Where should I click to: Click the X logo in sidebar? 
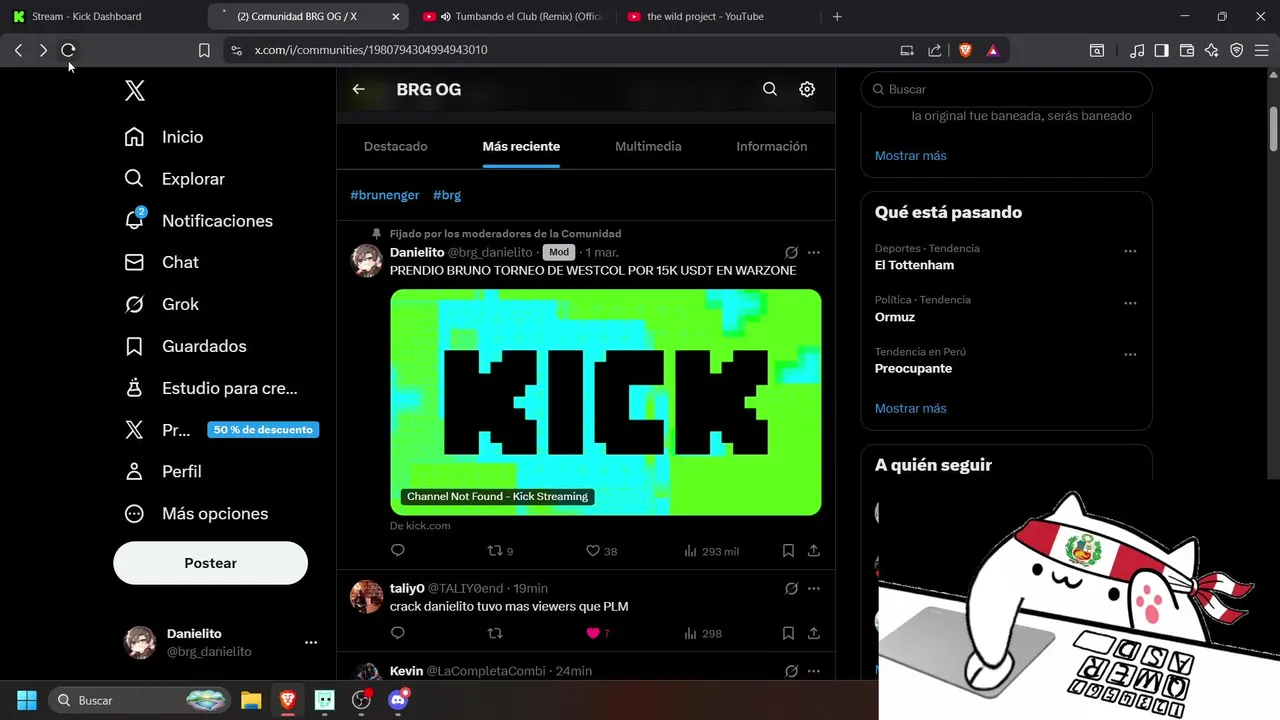(135, 91)
